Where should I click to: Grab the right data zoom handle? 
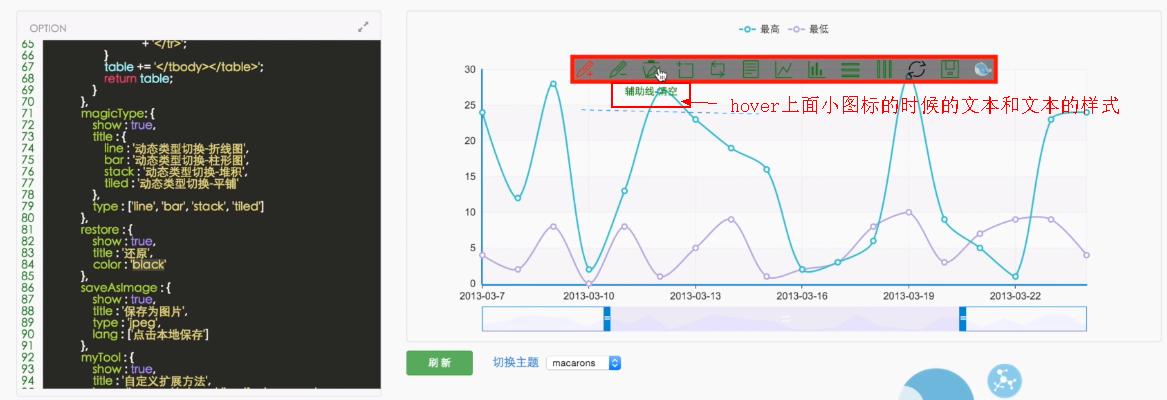962,318
